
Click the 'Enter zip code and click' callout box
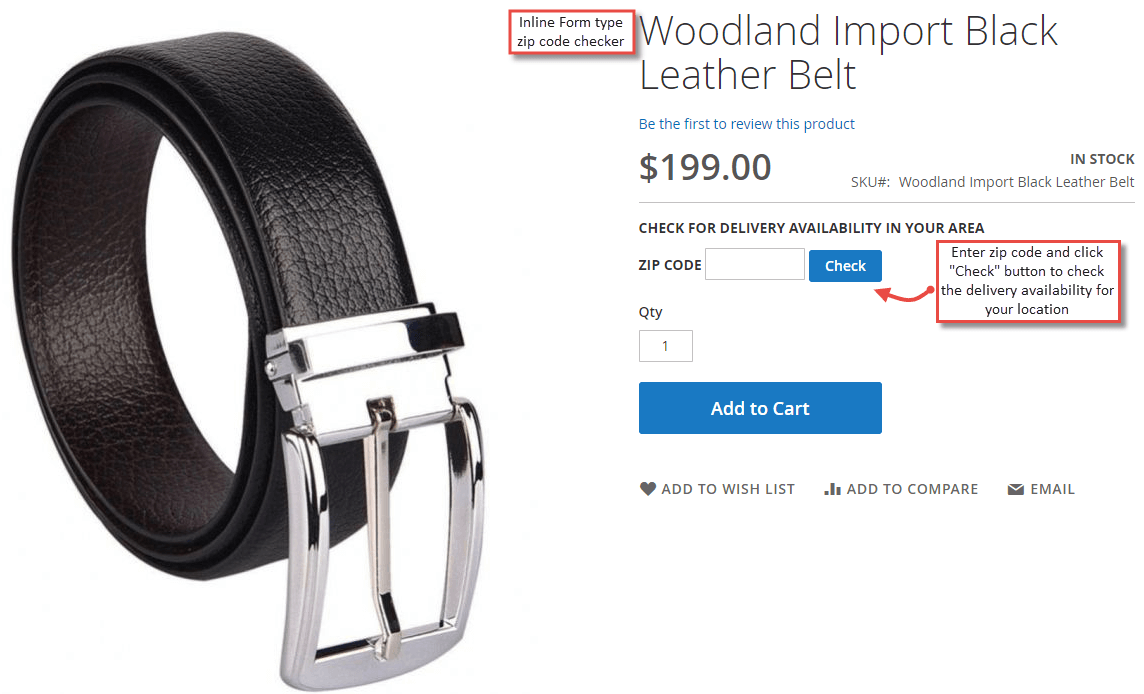pyautogui.click(x=1027, y=281)
